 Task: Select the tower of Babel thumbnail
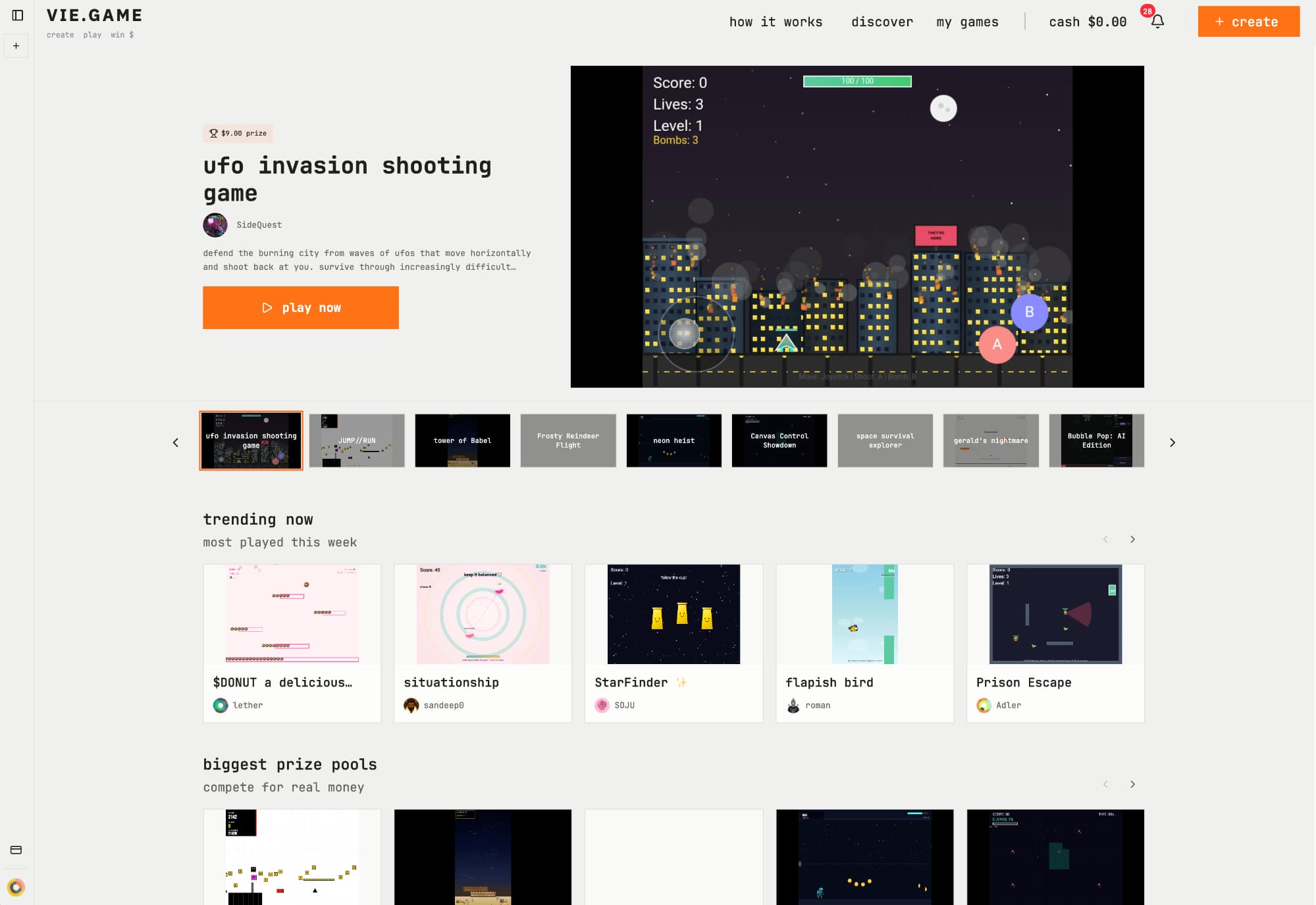point(462,440)
